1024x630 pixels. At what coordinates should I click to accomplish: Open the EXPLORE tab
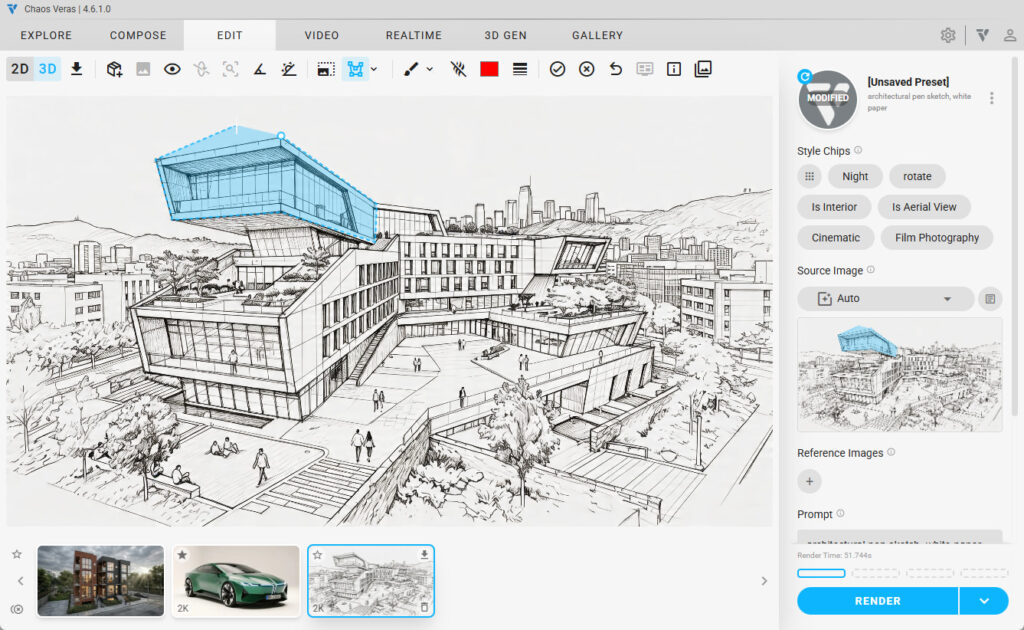(x=46, y=35)
